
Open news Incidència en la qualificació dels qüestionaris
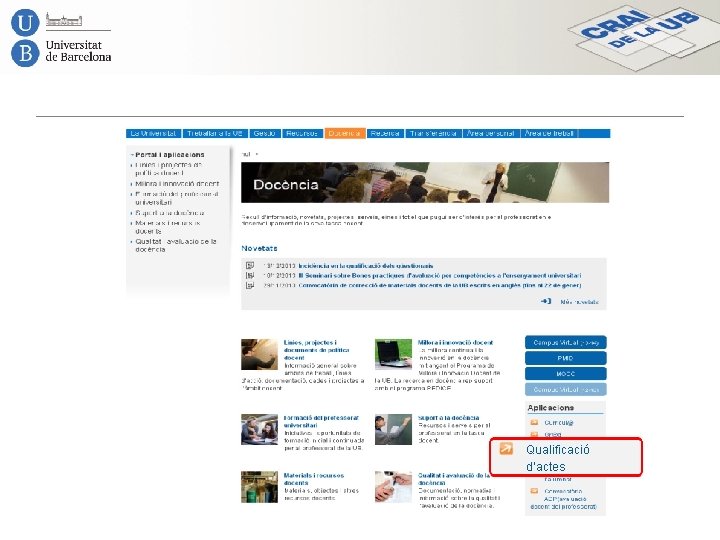pyautogui.click(x=366, y=266)
